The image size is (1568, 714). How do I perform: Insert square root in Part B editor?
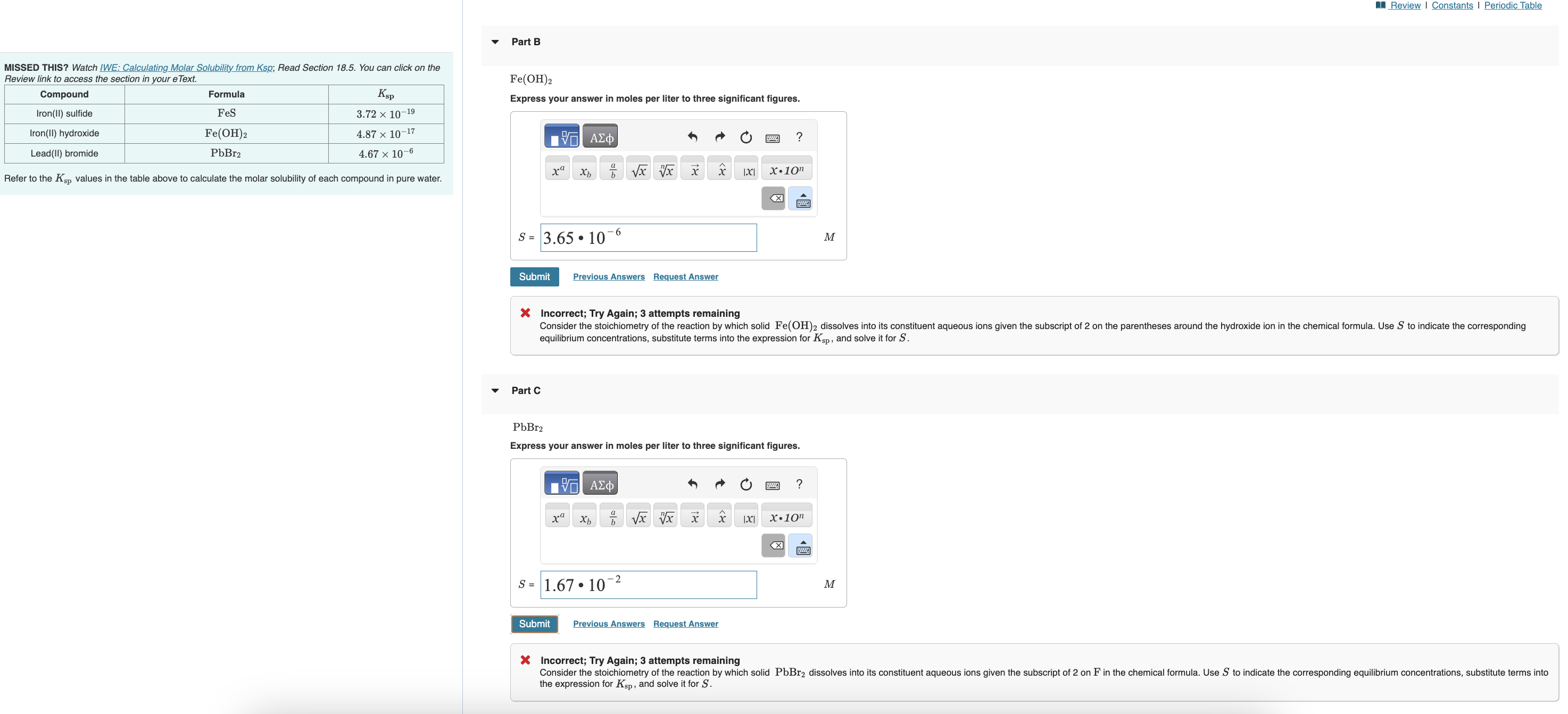(638, 170)
